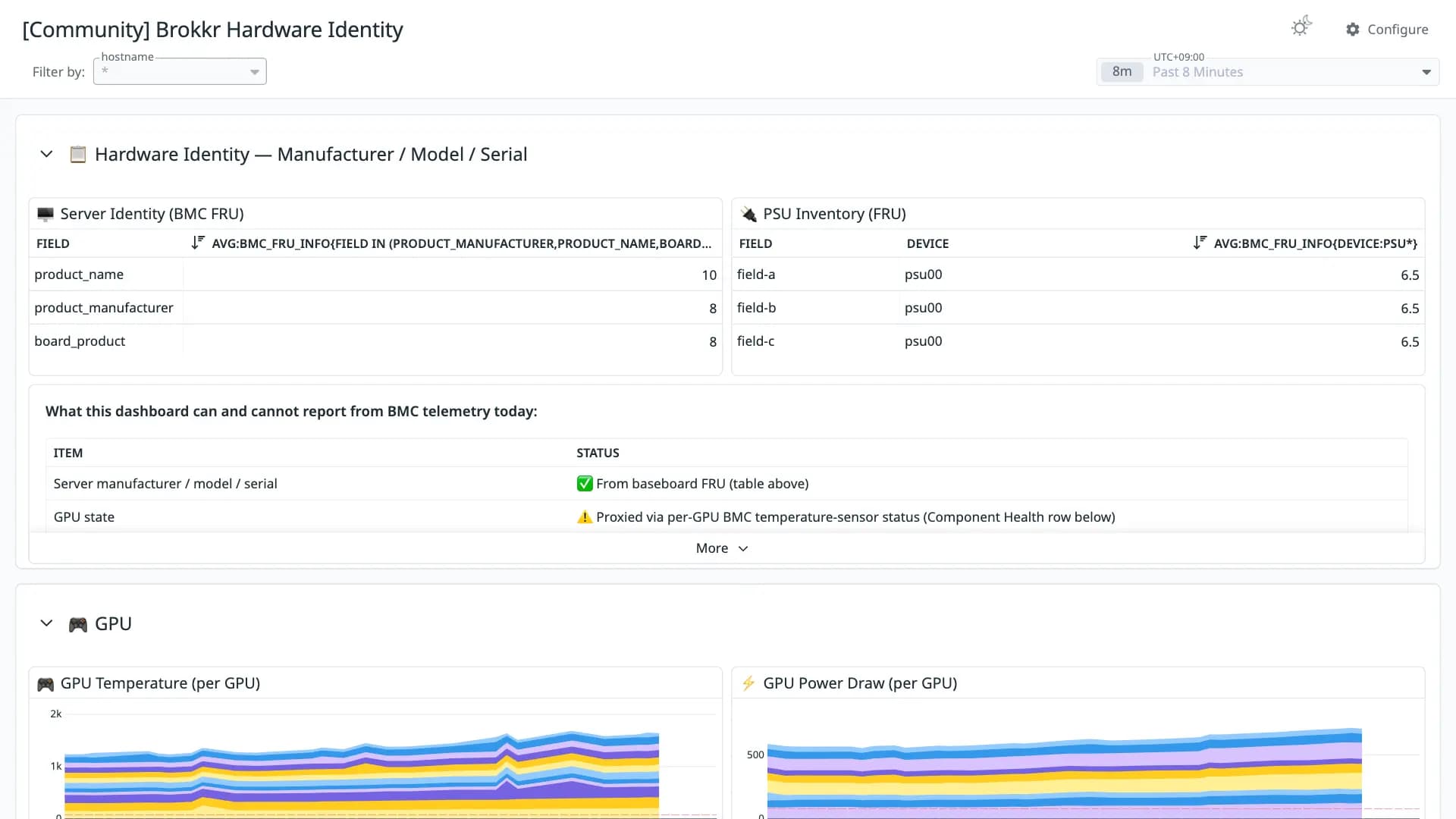Click the 'GPU state' item row
Viewport: 1456px width, 819px height.
pyautogui.click(x=726, y=517)
